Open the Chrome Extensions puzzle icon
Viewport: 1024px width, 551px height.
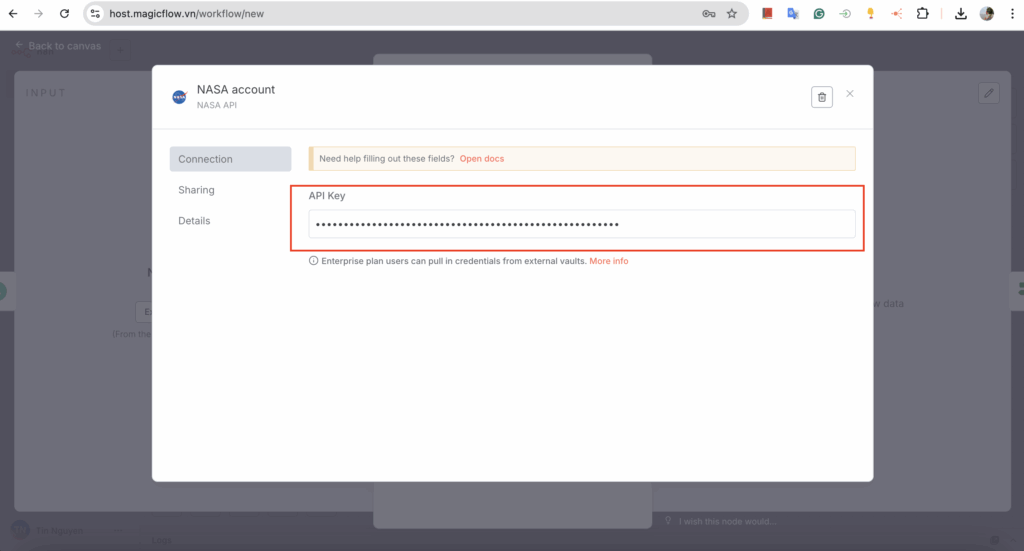(923, 14)
